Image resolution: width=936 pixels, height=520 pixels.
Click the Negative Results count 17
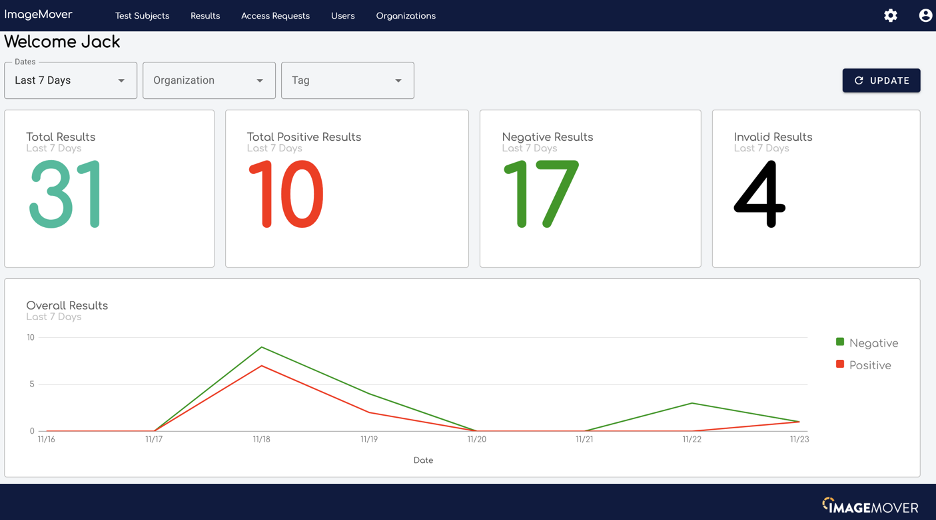tap(541, 195)
